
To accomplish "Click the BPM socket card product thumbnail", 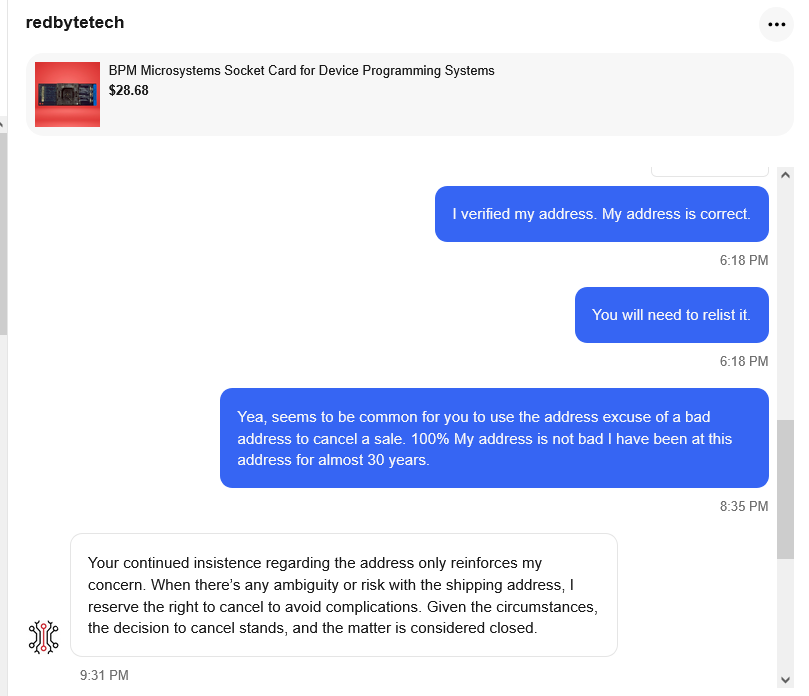I will [68, 94].
